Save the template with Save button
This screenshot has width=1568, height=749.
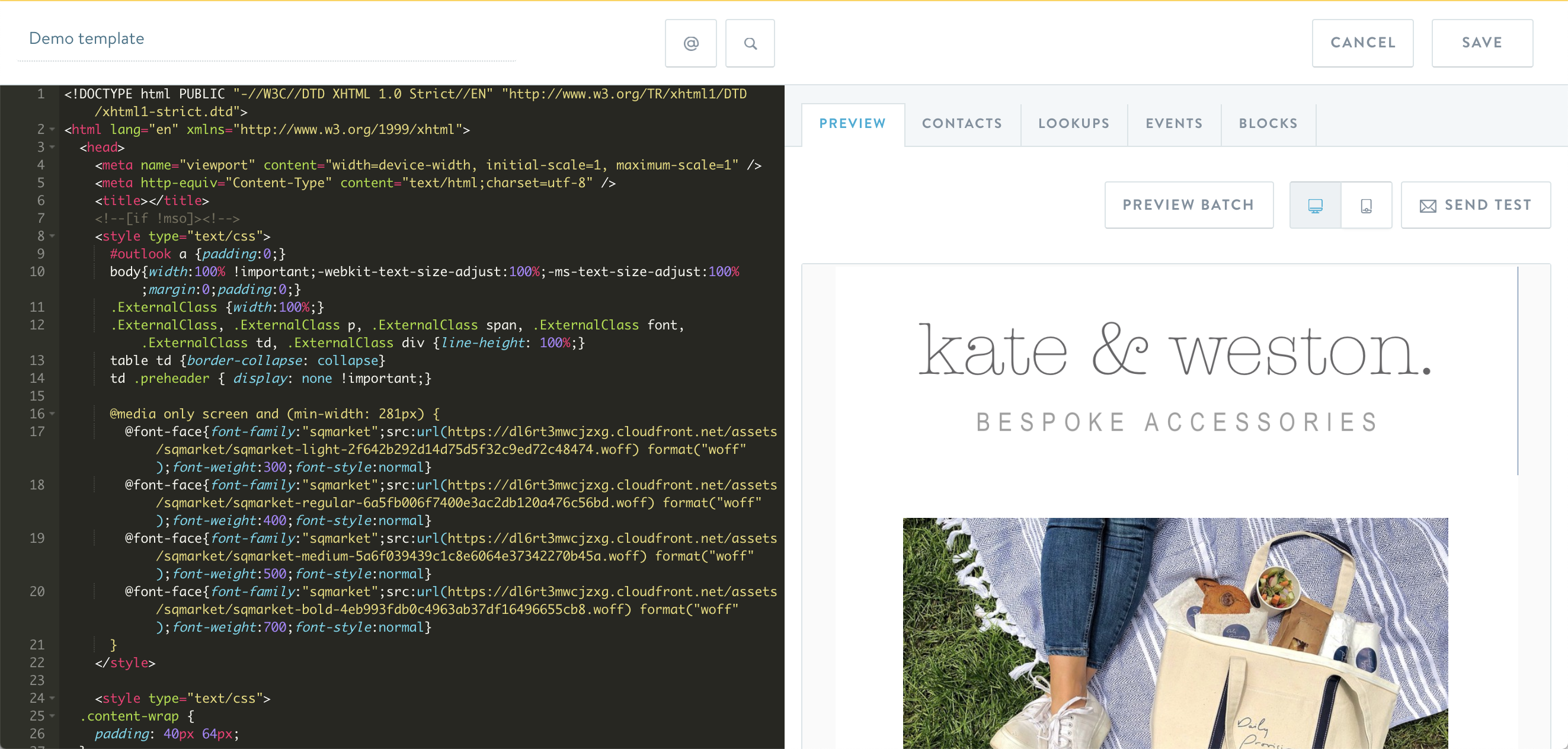(1481, 43)
